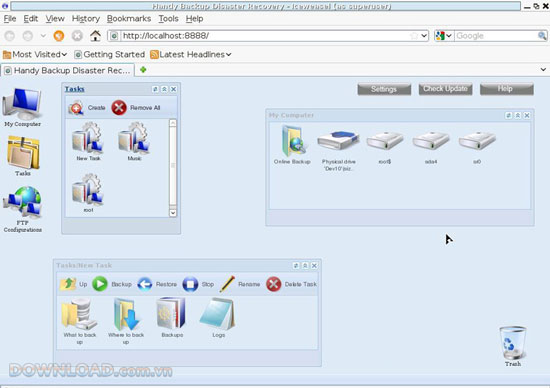550x388 pixels.
Task: Open the File menu
Action: (x=10, y=19)
